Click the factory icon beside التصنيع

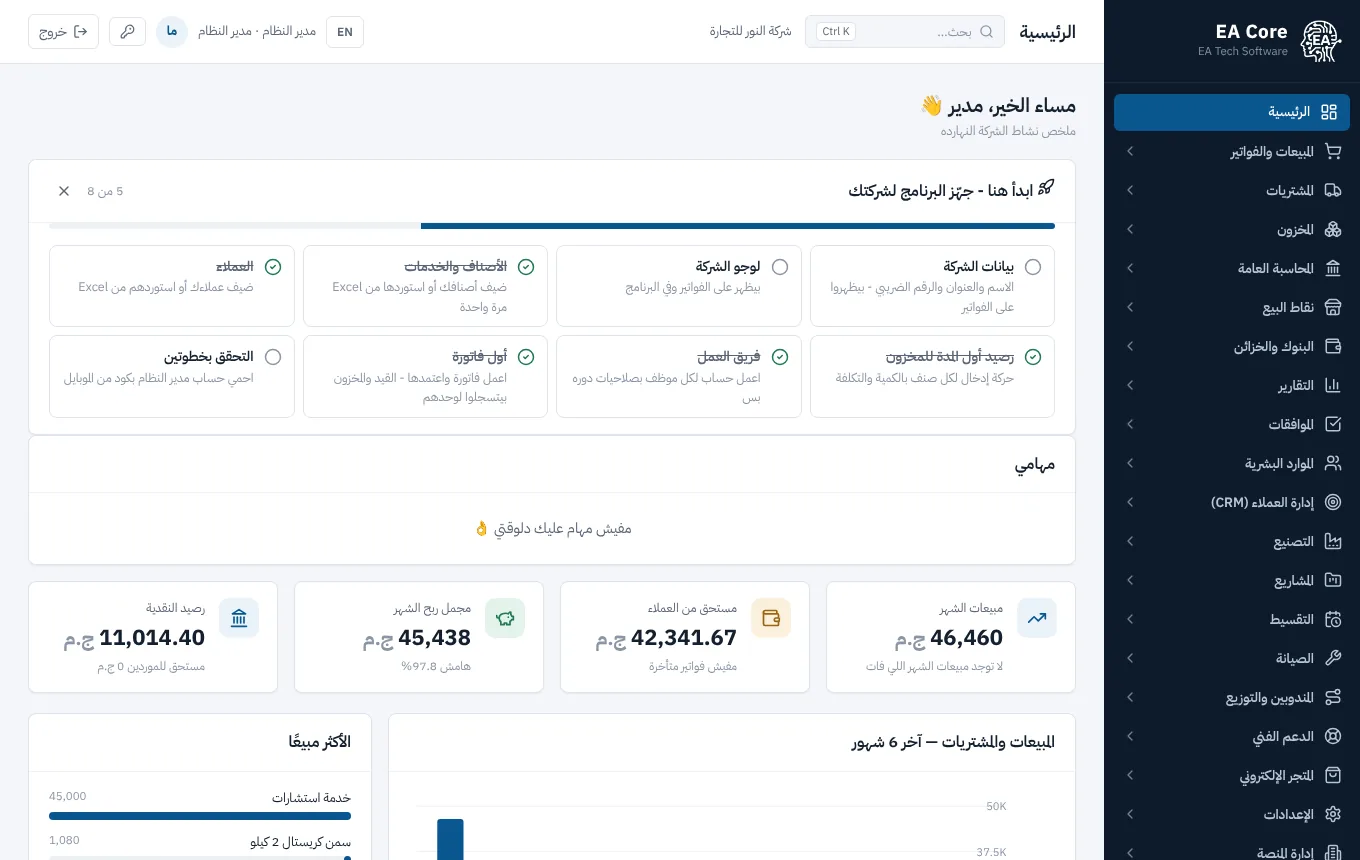point(1332,542)
